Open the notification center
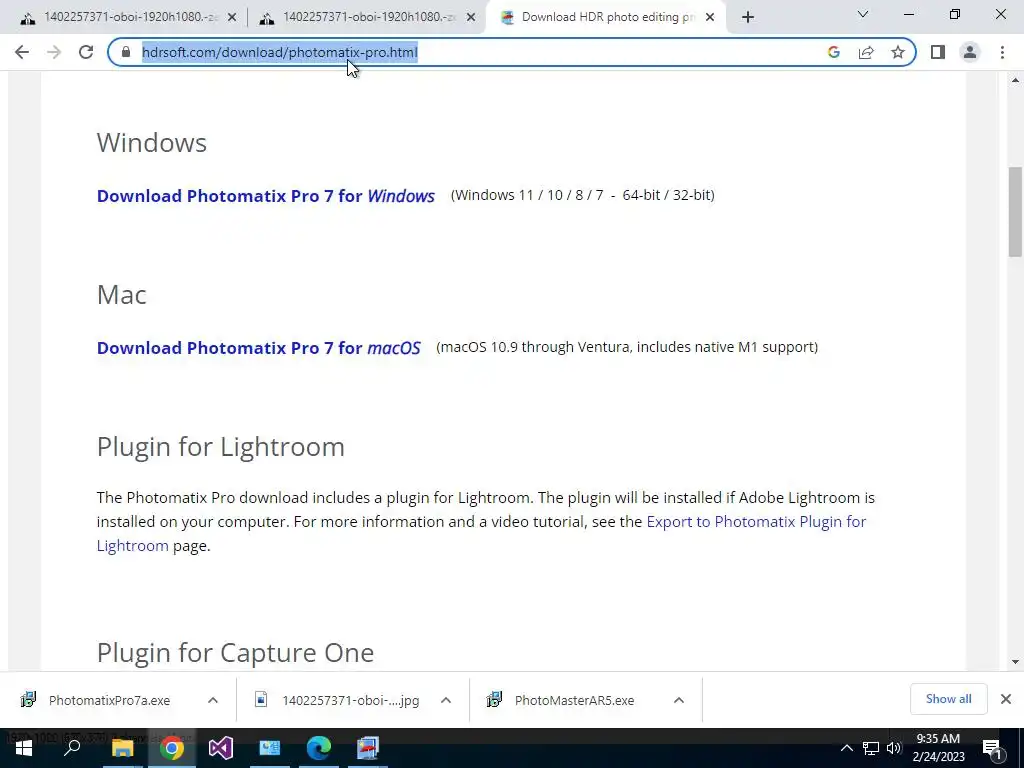 (993, 748)
